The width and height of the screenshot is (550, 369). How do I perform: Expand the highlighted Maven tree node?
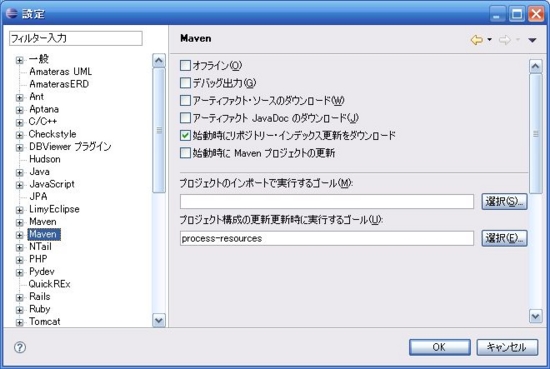[20, 235]
